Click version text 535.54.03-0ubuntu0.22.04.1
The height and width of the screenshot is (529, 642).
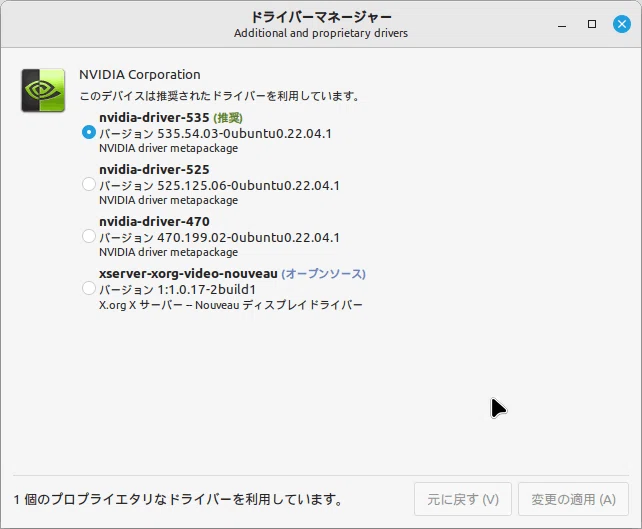244,133
